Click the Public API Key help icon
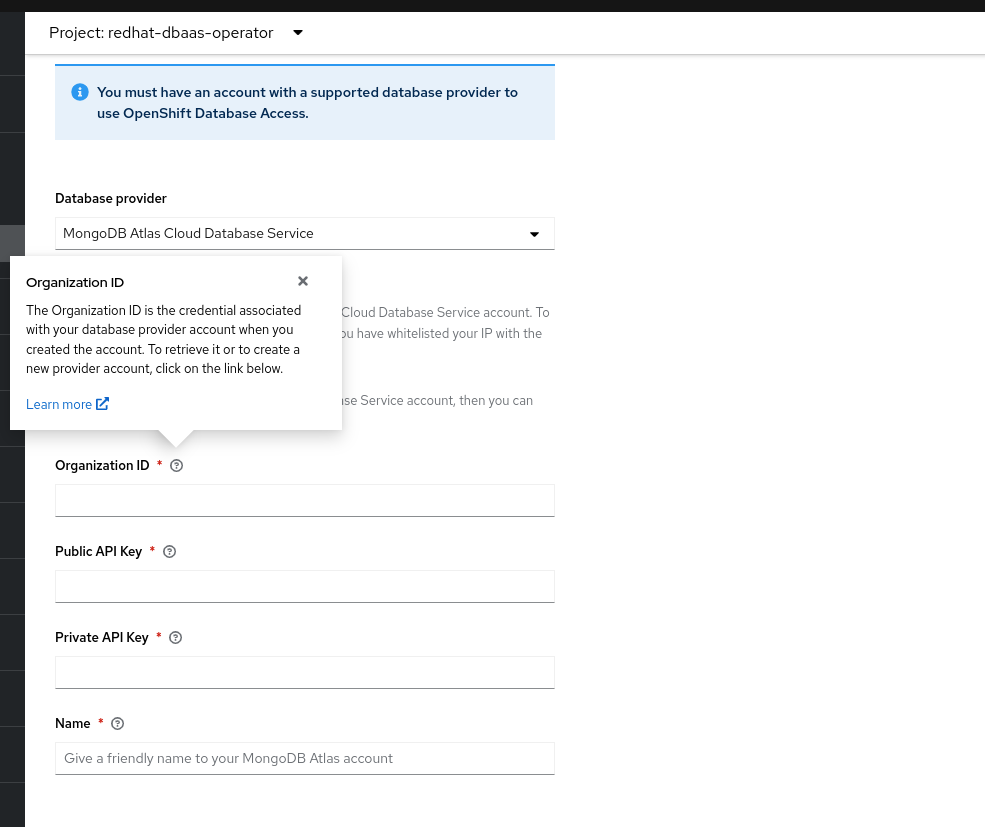 coord(169,551)
